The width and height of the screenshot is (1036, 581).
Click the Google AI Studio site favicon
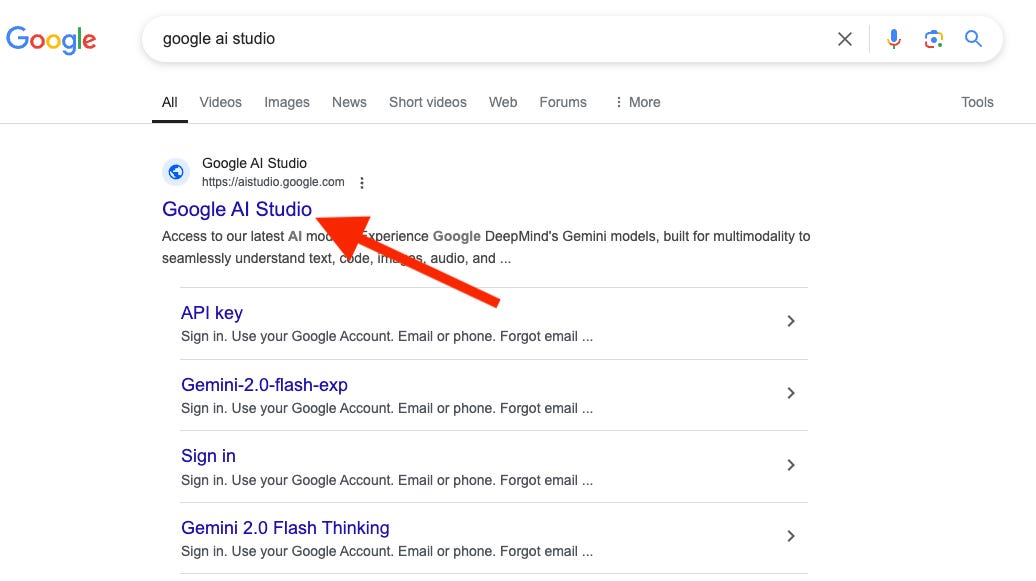coord(176,172)
